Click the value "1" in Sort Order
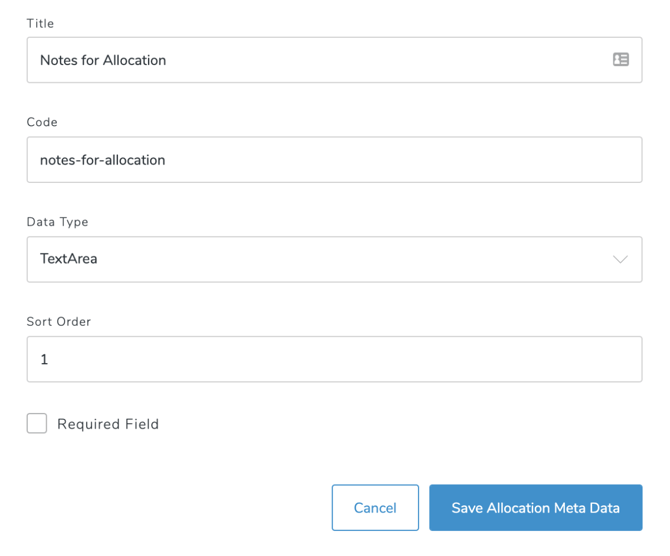The width and height of the screenshot is (670, 556). [44, 360]
